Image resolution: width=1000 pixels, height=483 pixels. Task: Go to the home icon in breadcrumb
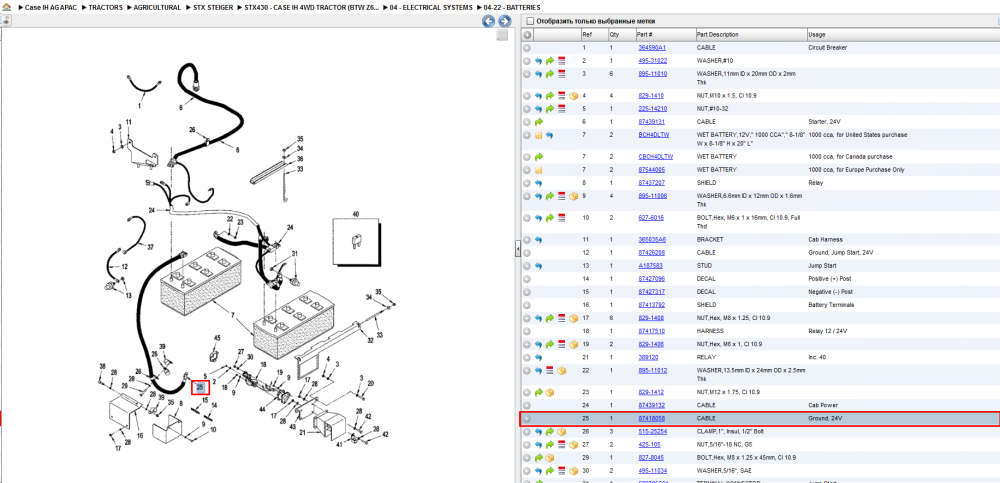pyautogui.click(x=7, y=7)
